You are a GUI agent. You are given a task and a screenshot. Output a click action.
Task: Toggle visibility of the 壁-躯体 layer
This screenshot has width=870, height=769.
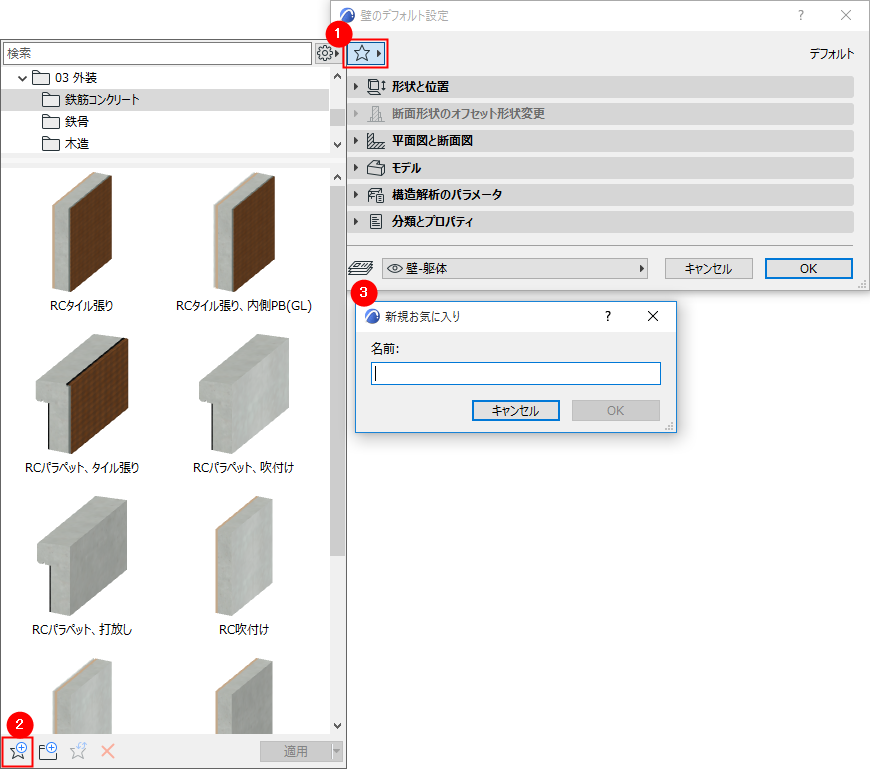coord(392,268)
